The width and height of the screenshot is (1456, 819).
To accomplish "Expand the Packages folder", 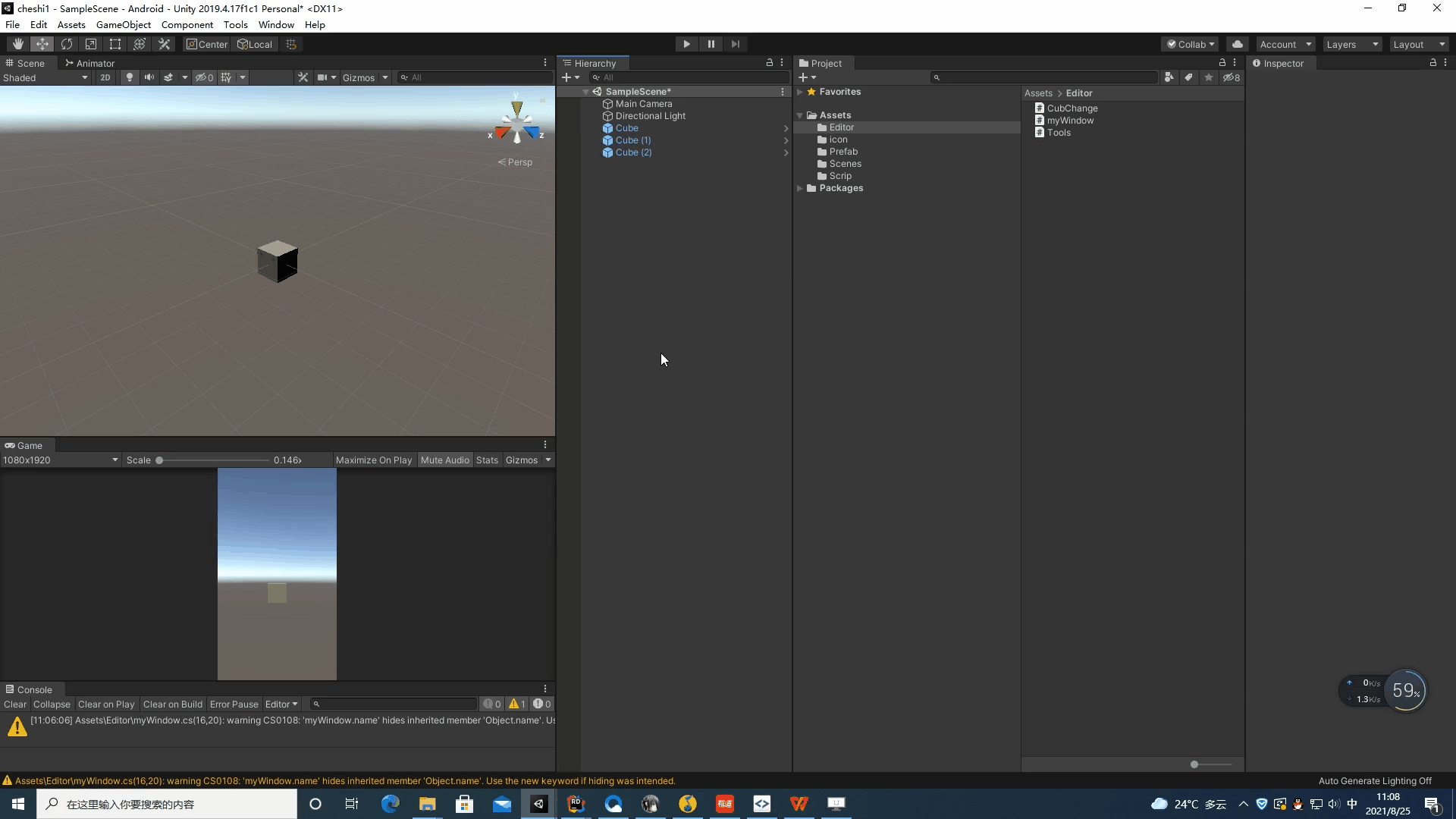I will pyautogui.click(x=800, y=188).
